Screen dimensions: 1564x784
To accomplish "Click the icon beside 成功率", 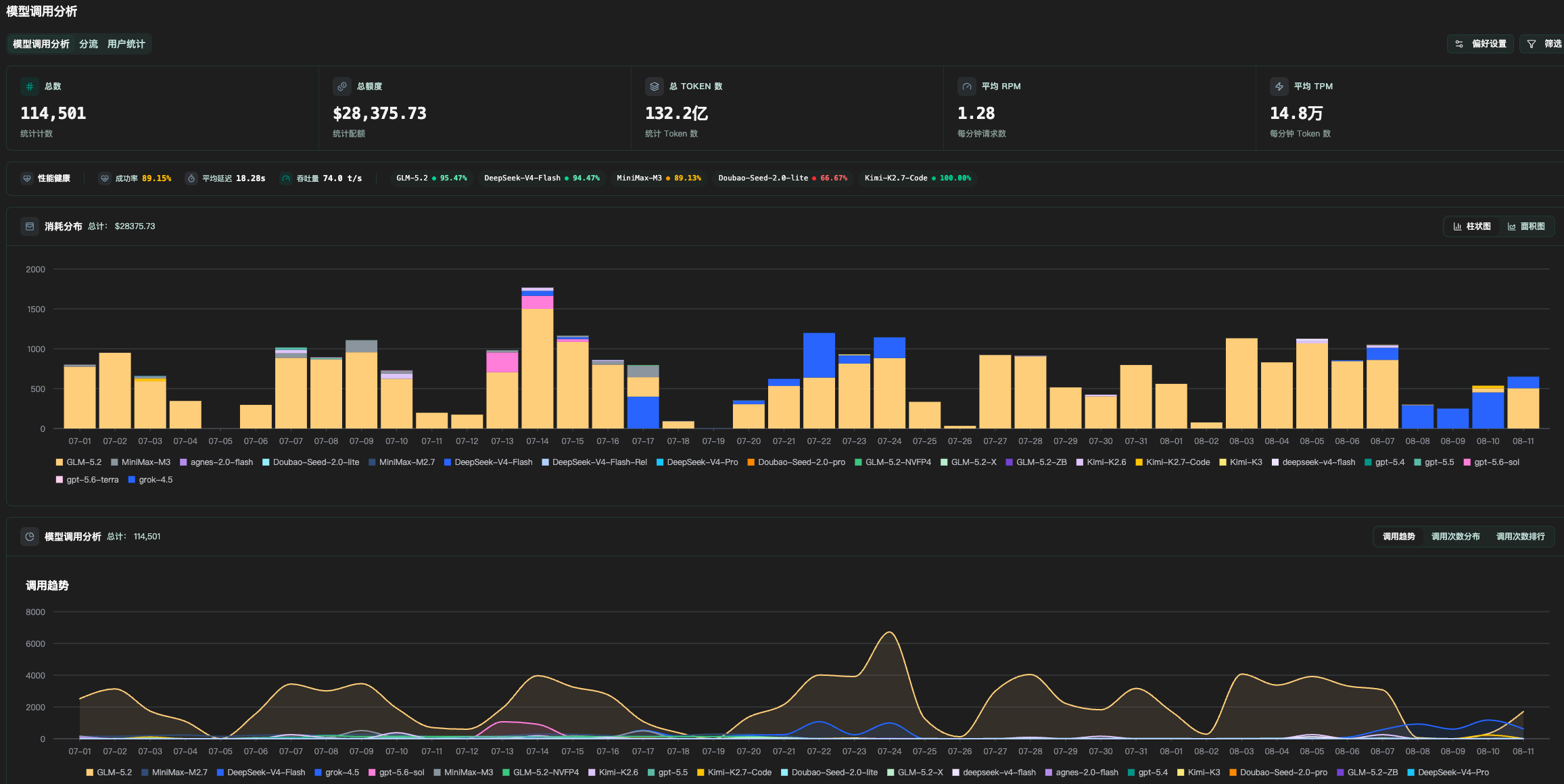I will click(105, 178).
